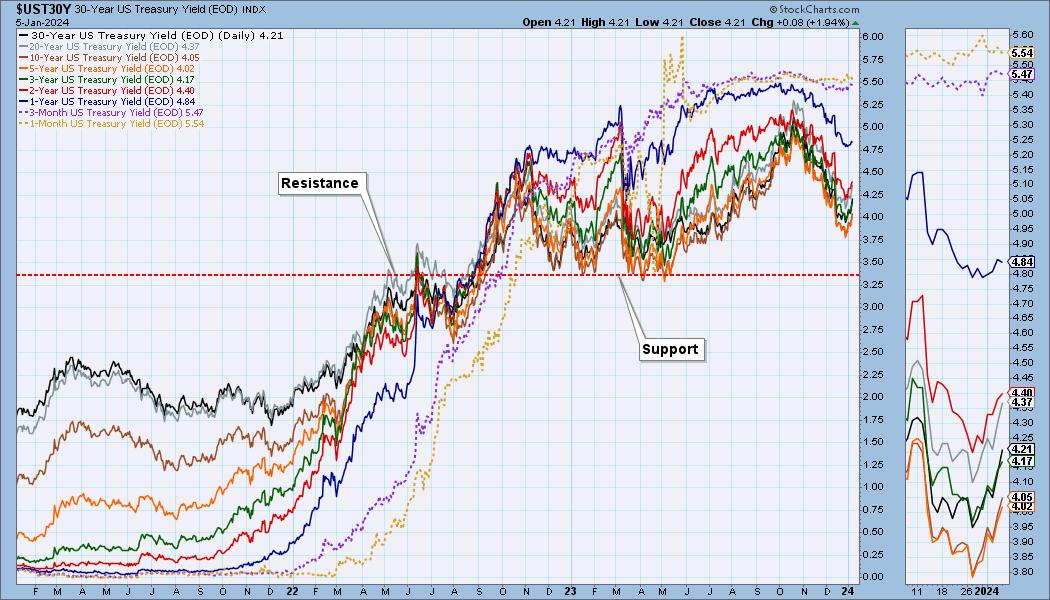
Task: Click the Resistance annotation label
Action: [x=320, y=183]
